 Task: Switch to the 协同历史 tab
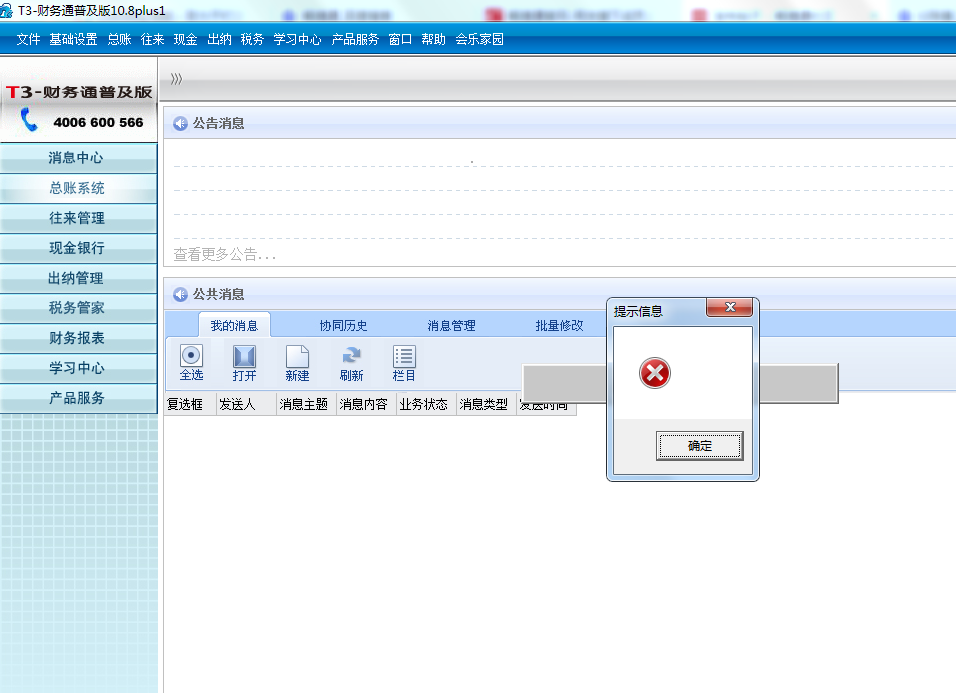click(x=343, y=325)
